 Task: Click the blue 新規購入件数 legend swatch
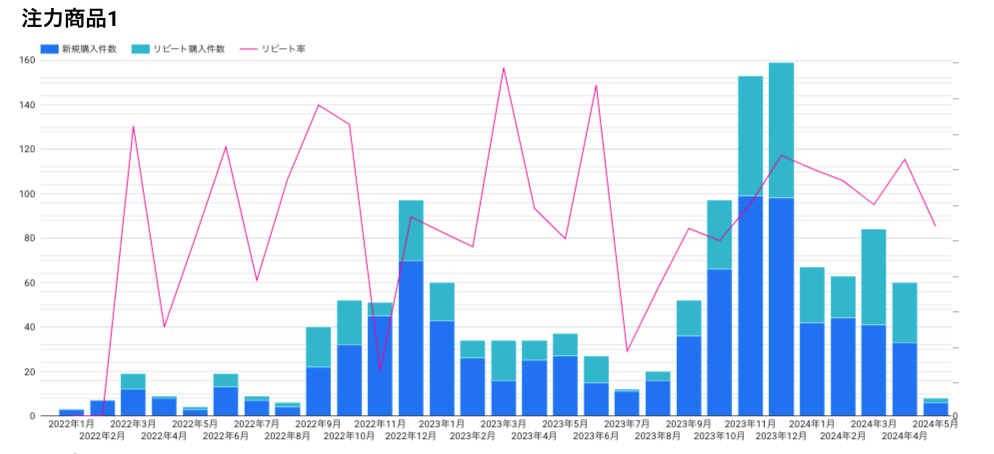coord(48,48)
